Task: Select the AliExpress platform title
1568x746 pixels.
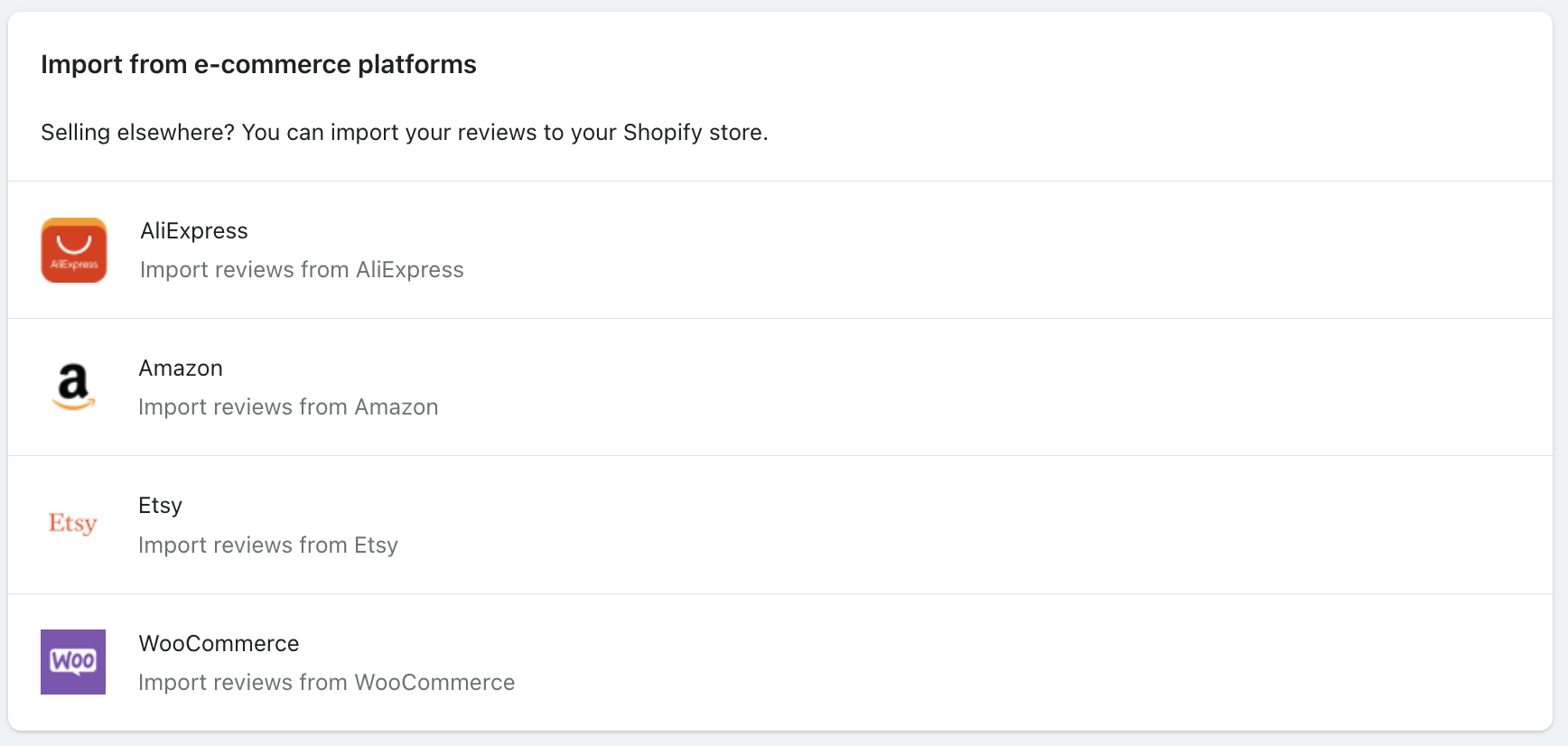Action: 194,231
